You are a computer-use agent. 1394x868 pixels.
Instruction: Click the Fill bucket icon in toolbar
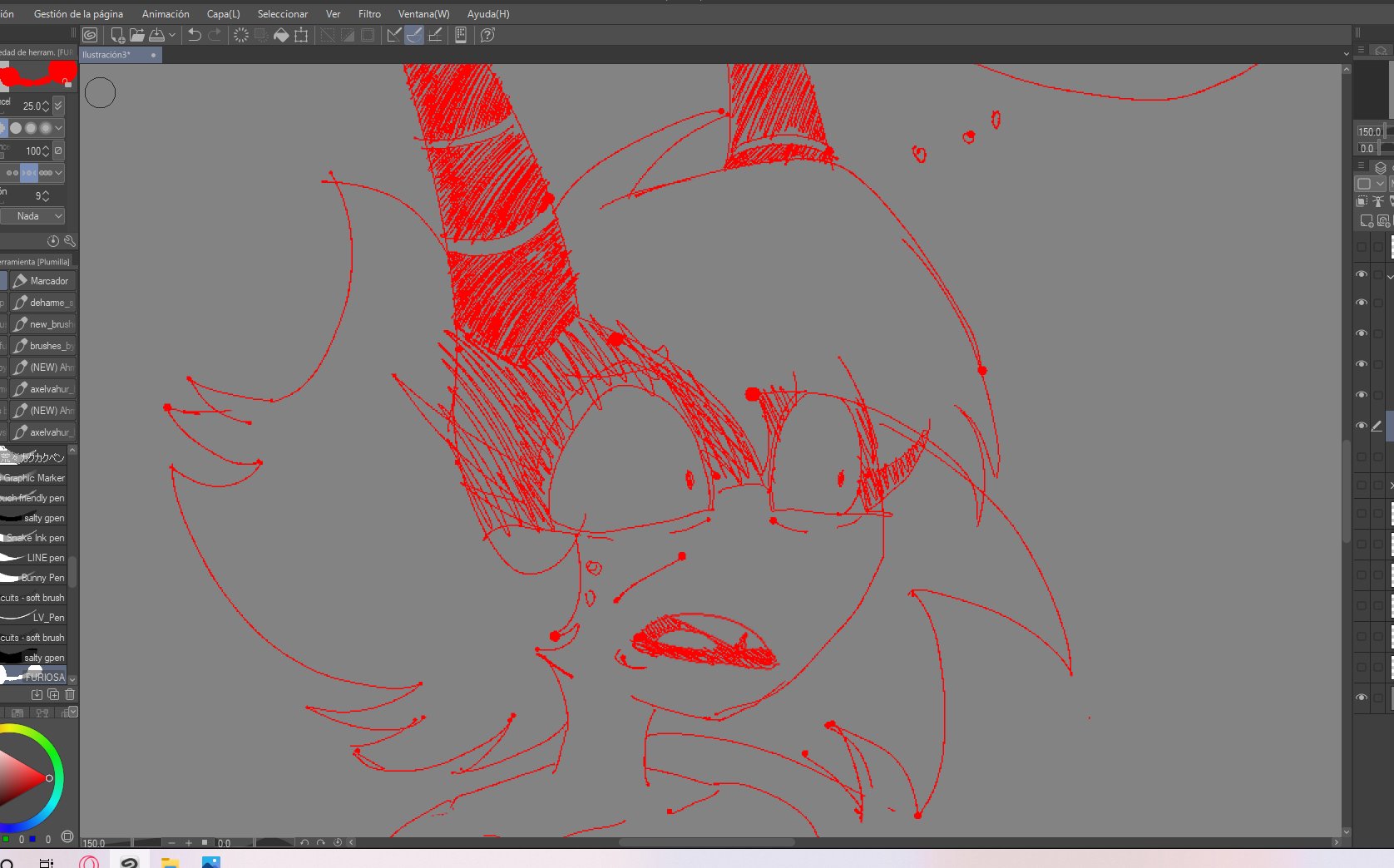pyautogui.click(x=281, y=35)
